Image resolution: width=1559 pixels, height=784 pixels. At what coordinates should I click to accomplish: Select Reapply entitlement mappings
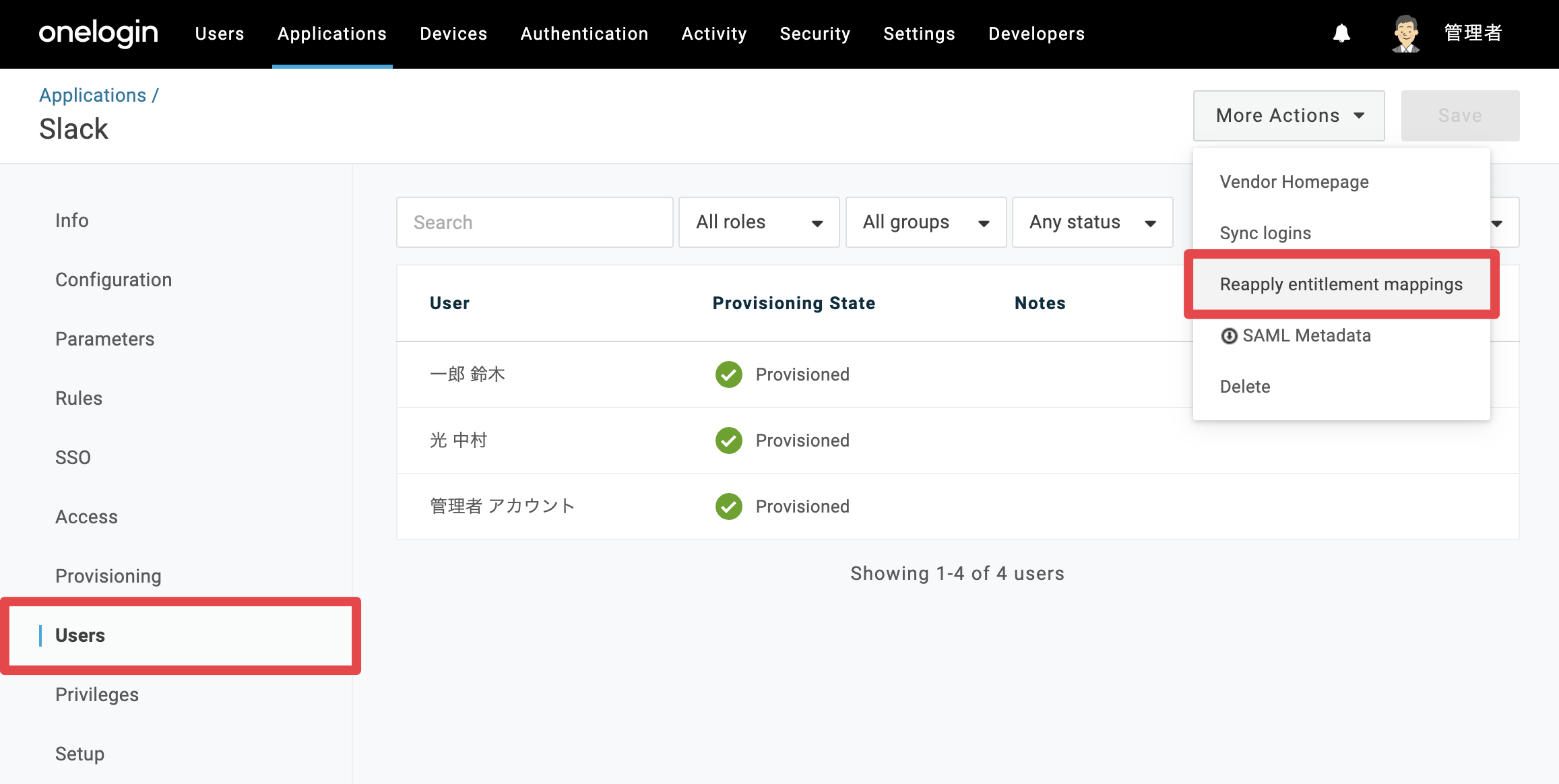tap(1341, 284)
